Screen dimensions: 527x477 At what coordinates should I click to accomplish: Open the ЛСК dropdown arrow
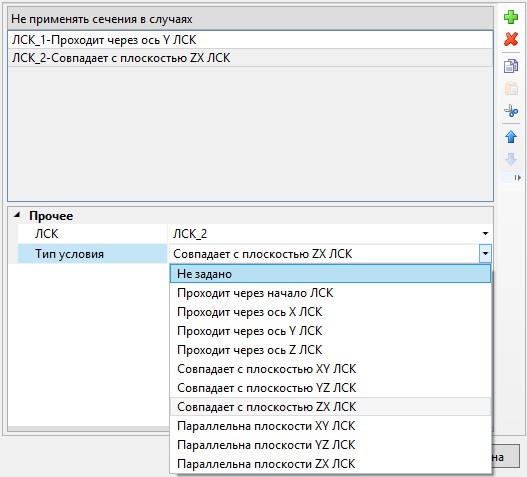point(485,233)
